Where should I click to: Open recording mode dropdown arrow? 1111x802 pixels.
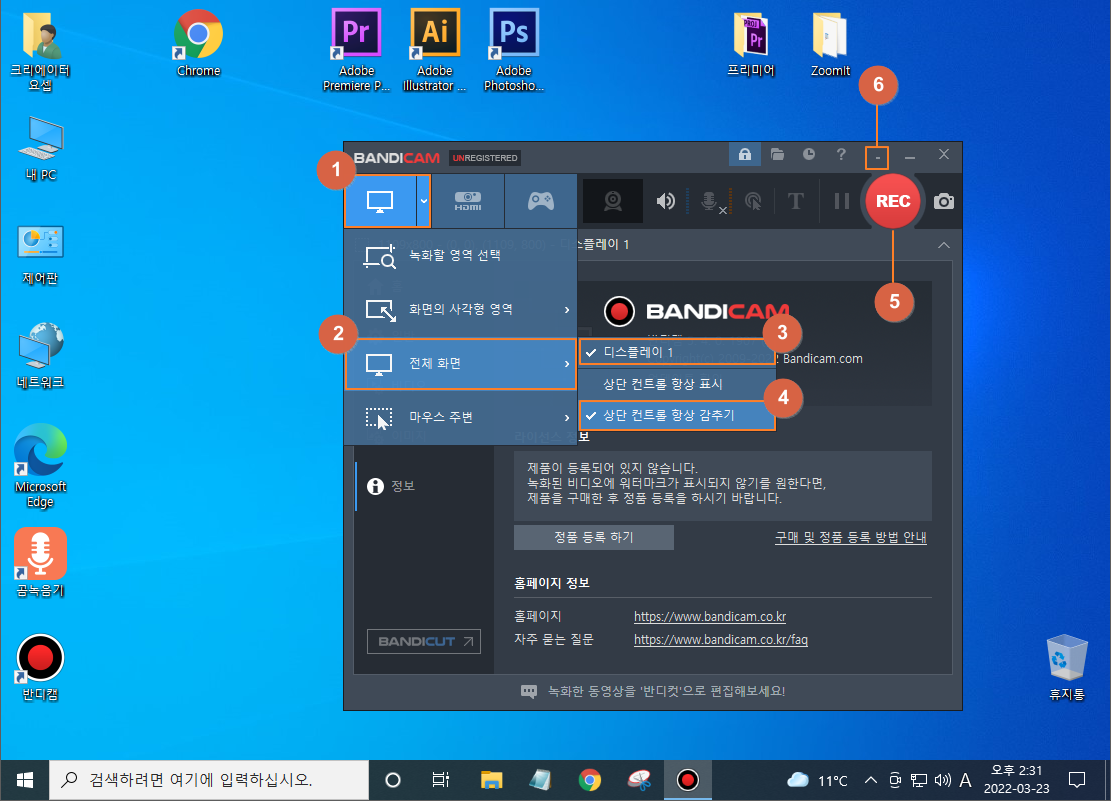(424, 201)
